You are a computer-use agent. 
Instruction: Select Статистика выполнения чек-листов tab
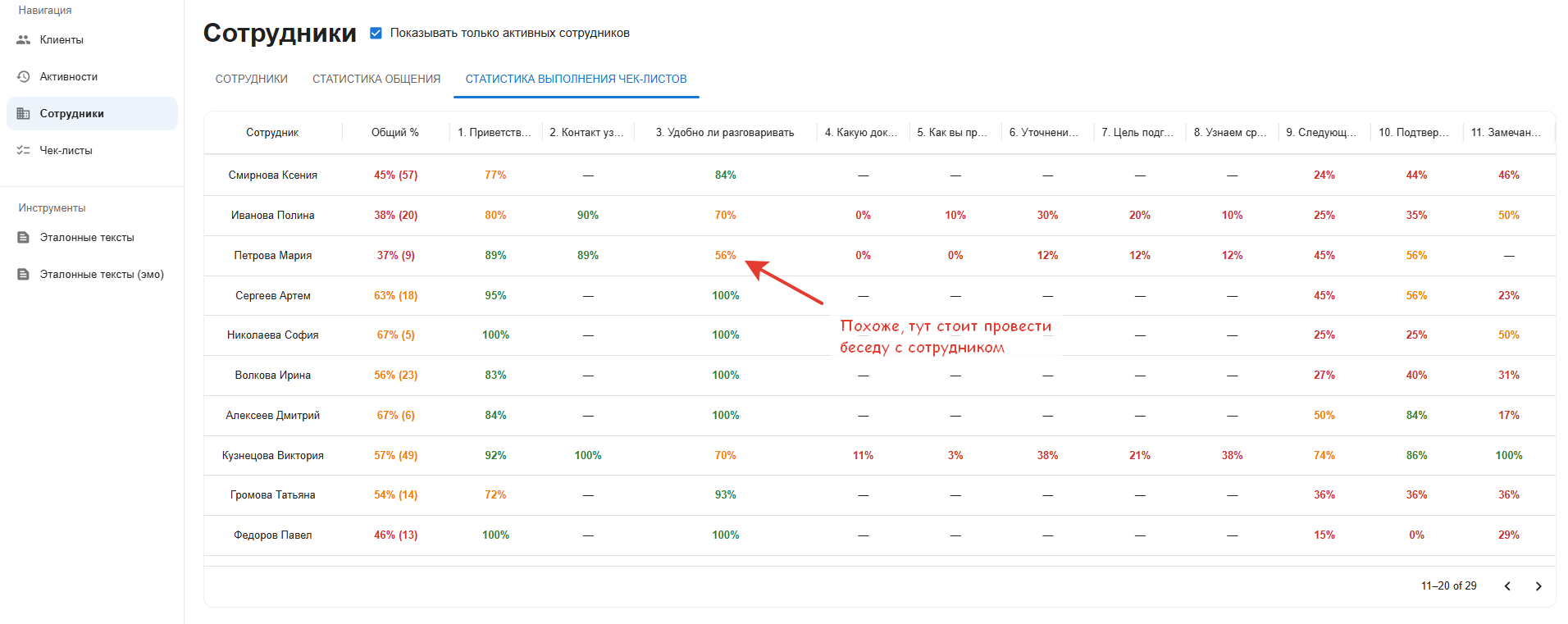576,79
